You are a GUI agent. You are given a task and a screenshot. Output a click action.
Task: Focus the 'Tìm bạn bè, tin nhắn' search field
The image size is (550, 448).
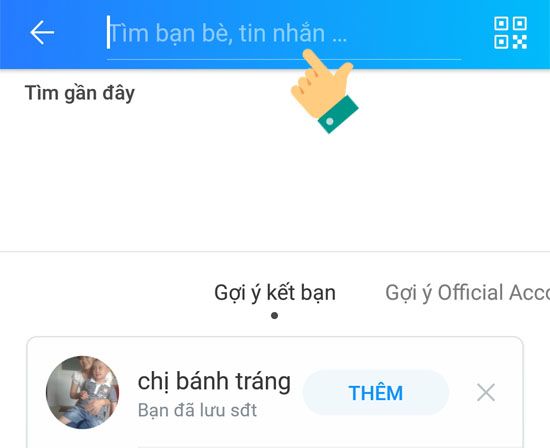[284, 34]
